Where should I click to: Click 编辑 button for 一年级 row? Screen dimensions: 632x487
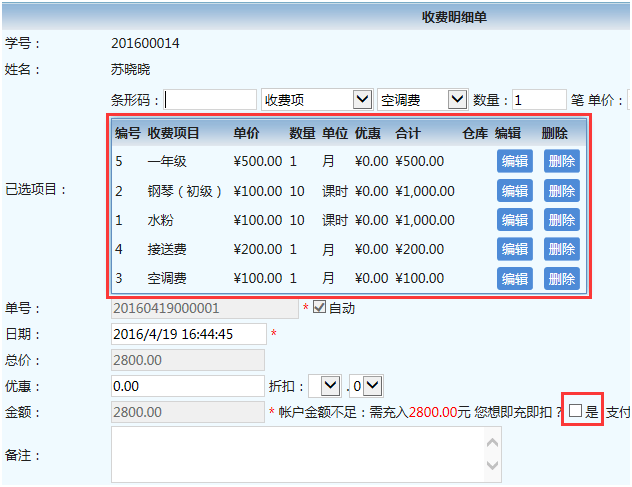(514, 161)
